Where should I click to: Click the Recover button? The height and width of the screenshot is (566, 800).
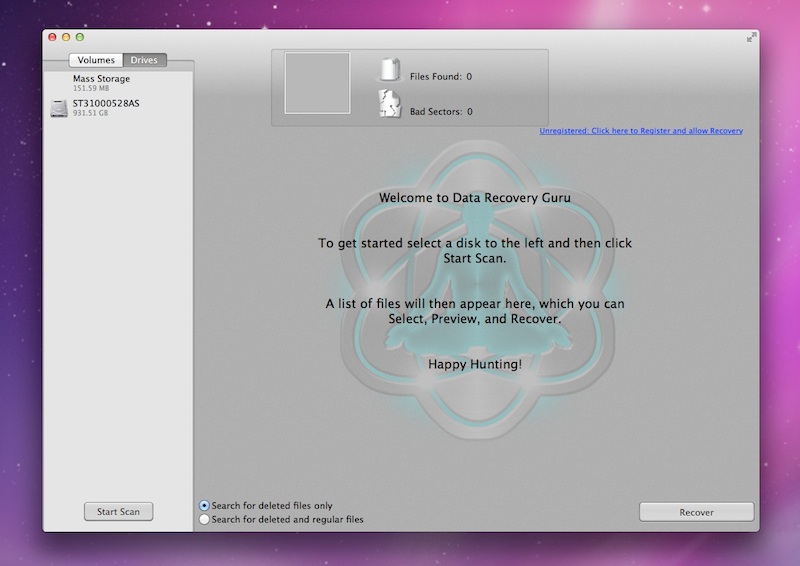[x=696, y=512]
